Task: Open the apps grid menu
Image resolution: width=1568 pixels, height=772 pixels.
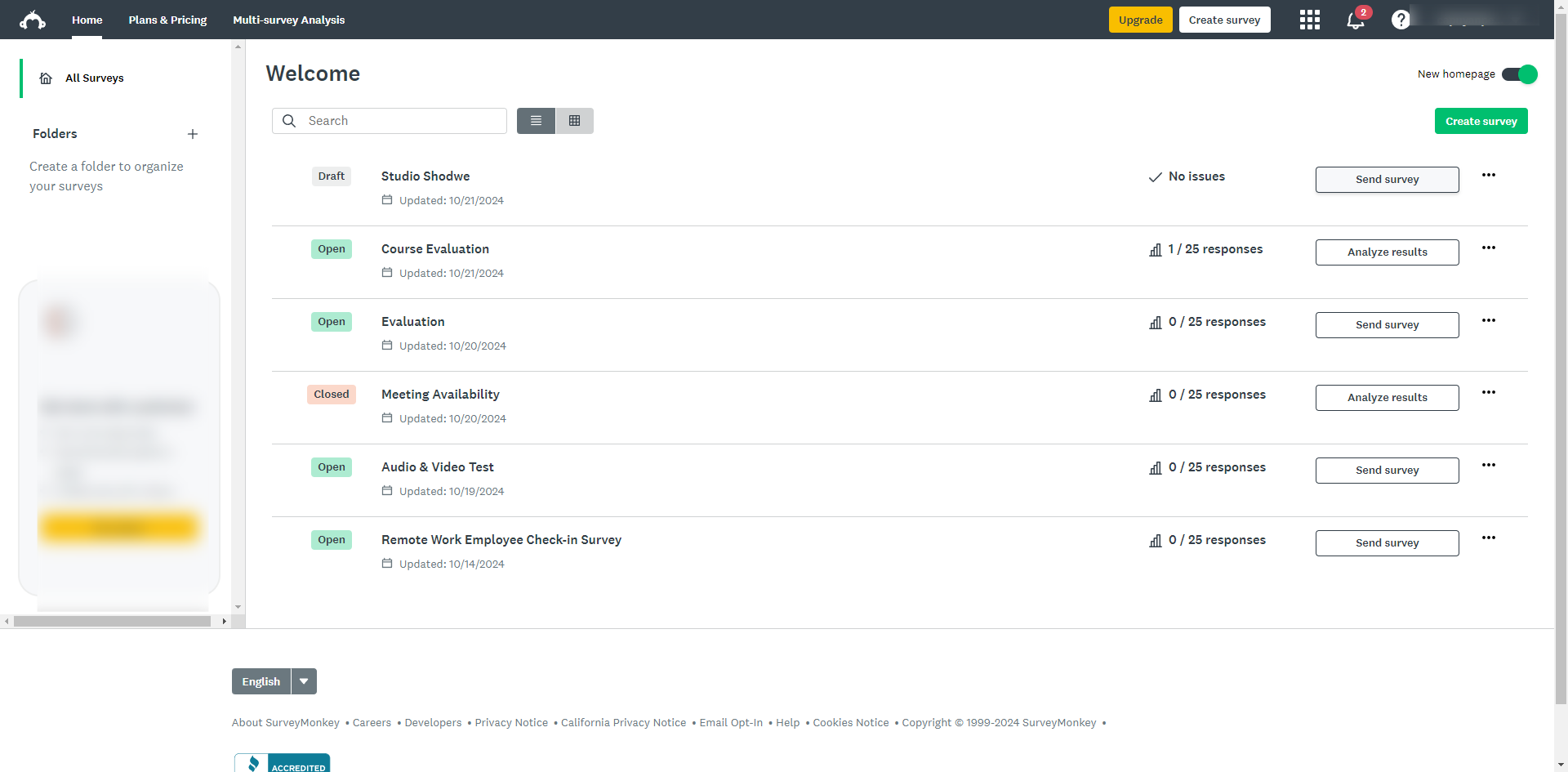Action: pyautogui.click(x=1309, y=20)
